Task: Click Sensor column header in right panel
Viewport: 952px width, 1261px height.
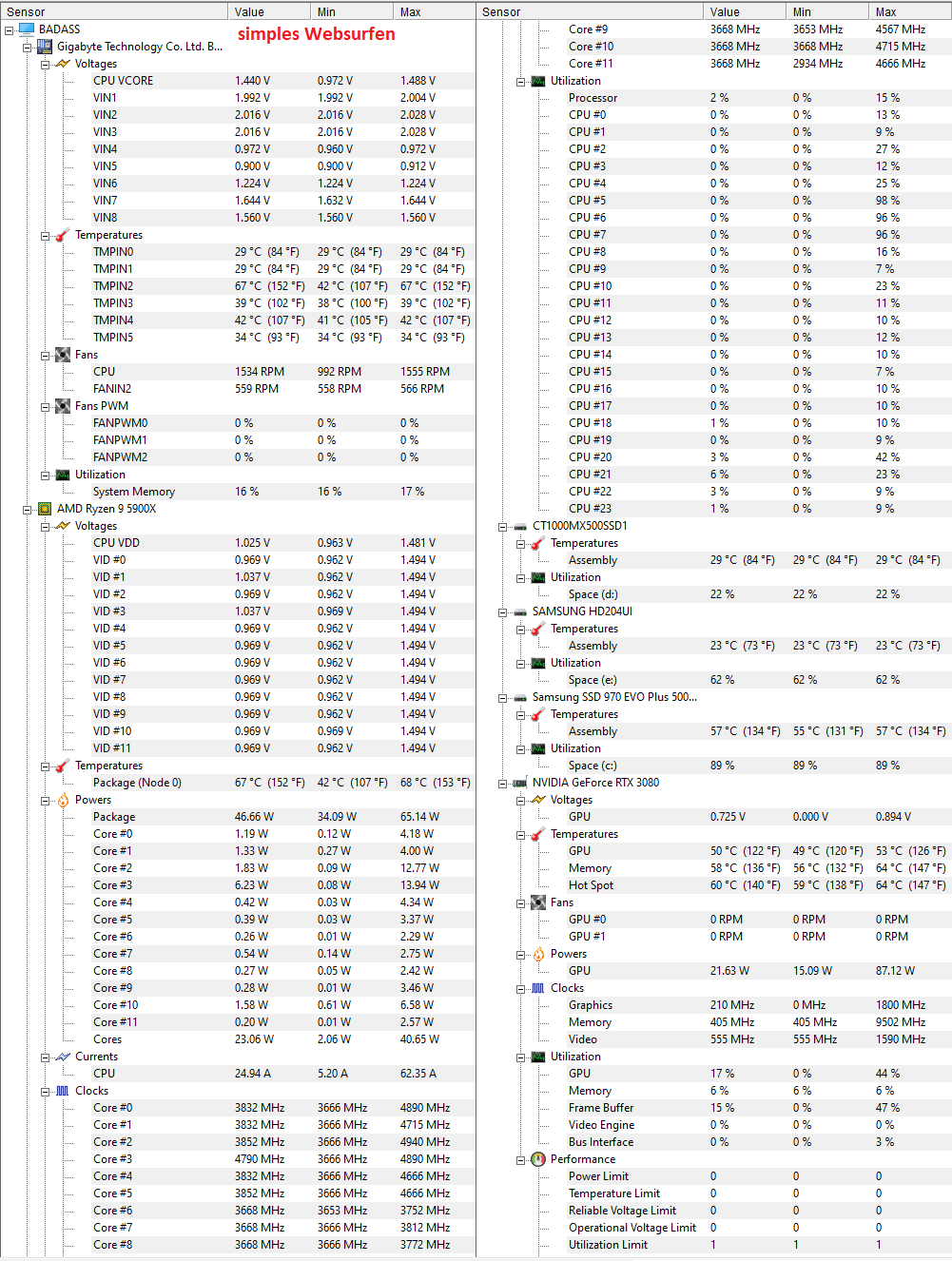Action: [x=591, y=11]
